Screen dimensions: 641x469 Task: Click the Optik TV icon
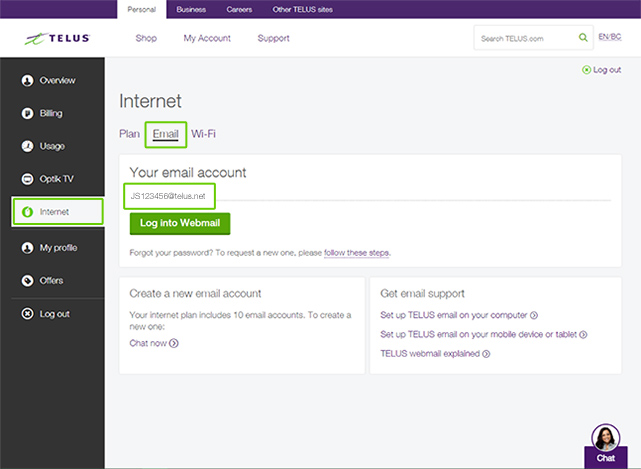pyautogui.click(x=27, y=179)
